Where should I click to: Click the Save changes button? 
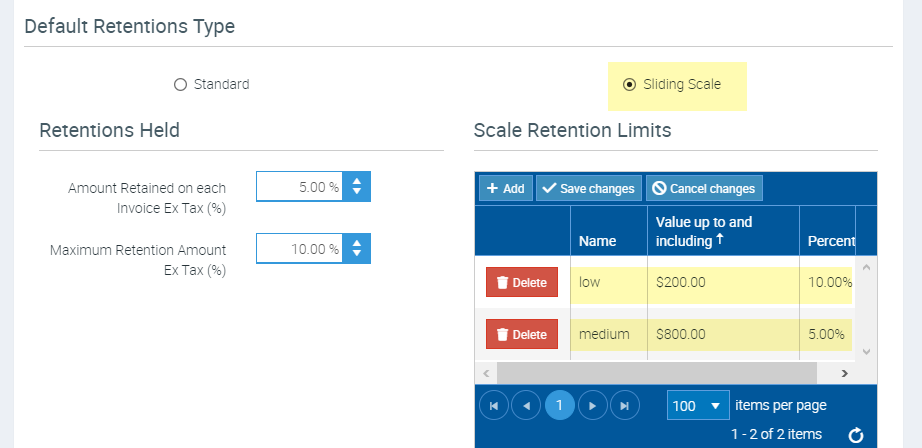point(588,188)
